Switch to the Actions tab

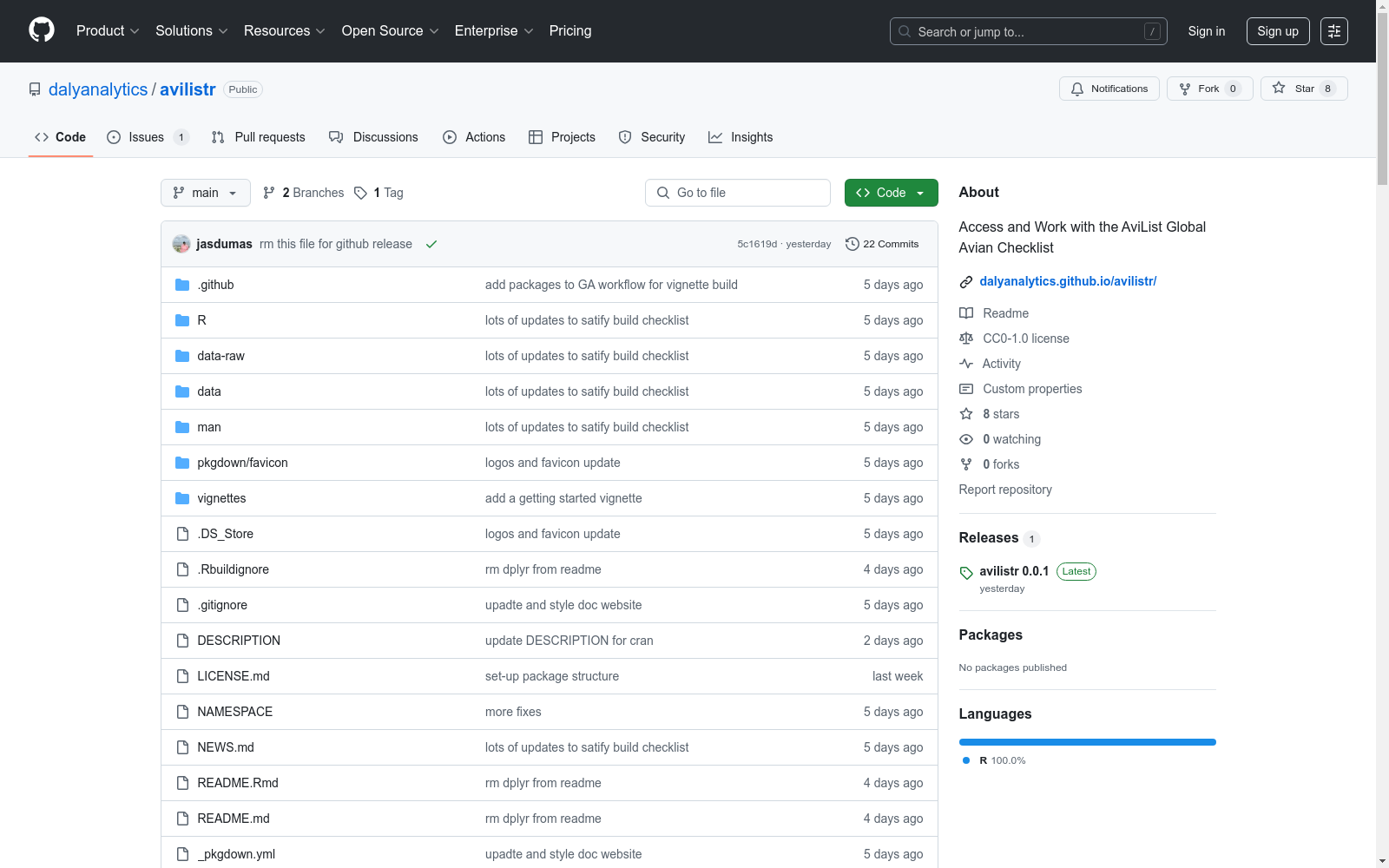(x=474, y=137)
